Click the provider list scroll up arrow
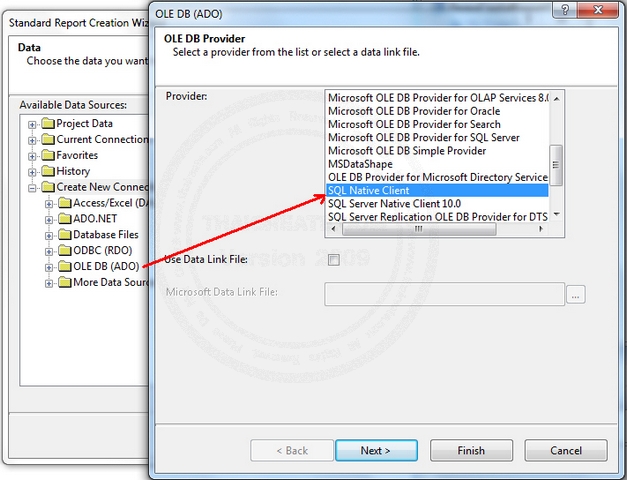The width and height of the screenshot is (627, 480). 556,98
